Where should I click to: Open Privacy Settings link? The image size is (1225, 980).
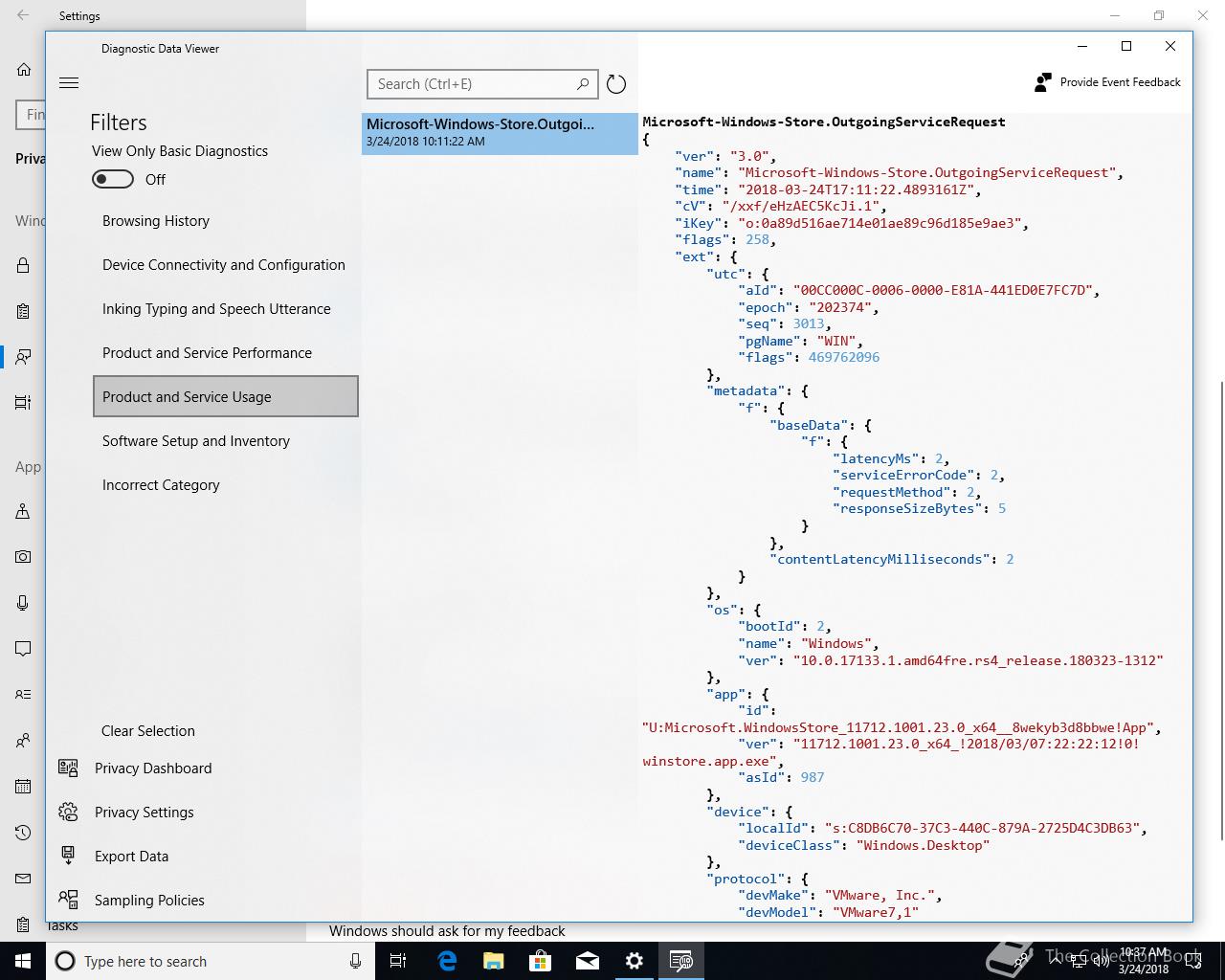point(145,813)
